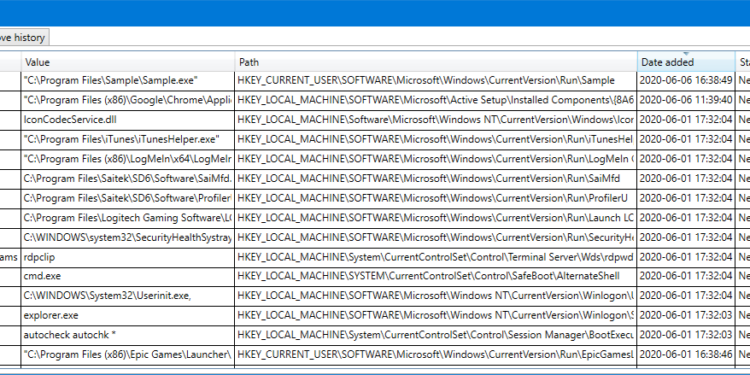Select date 2020-06-01 16:38:46
The image size is (750, 375).
(686, 354)
